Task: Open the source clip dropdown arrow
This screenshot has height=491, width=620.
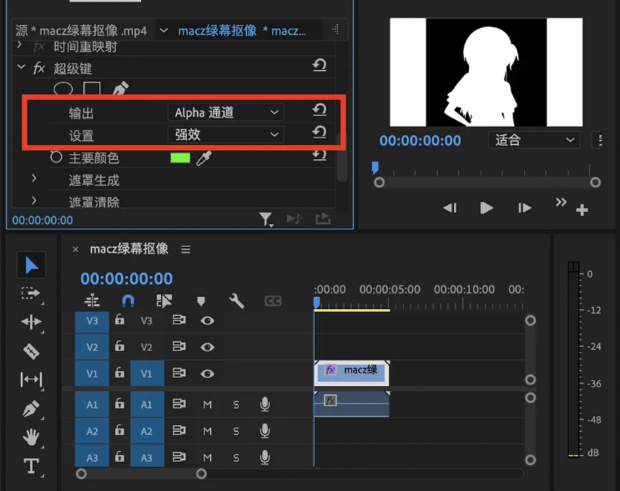Action: pos(164,30)
